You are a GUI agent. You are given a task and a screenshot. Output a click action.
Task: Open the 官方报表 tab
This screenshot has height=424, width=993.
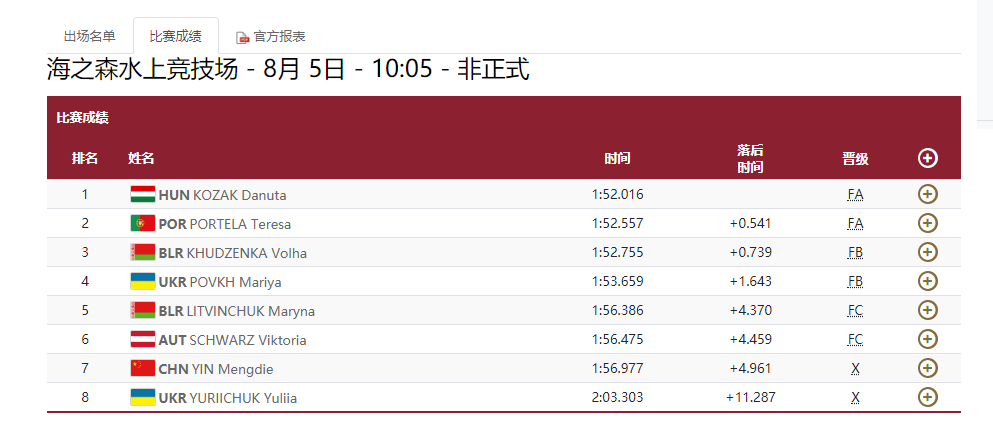tap(279, 36)
